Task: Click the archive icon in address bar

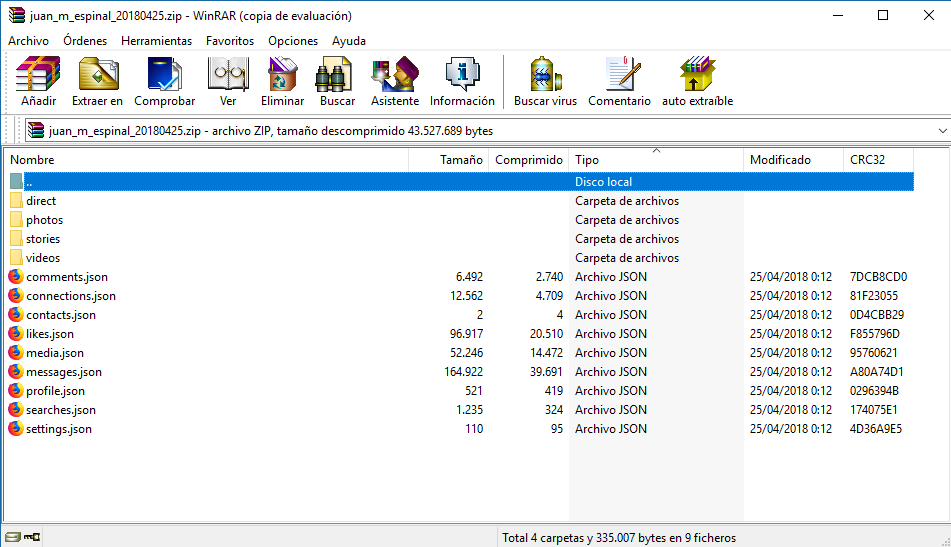Action: click(36, 130)
